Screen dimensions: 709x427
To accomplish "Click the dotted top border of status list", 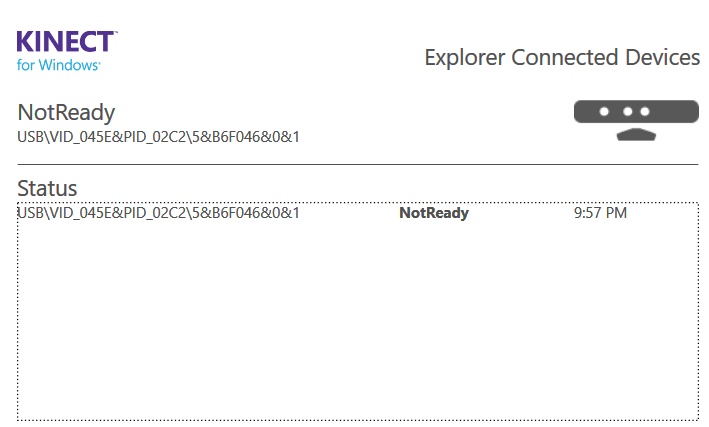I will pos(358,203).
